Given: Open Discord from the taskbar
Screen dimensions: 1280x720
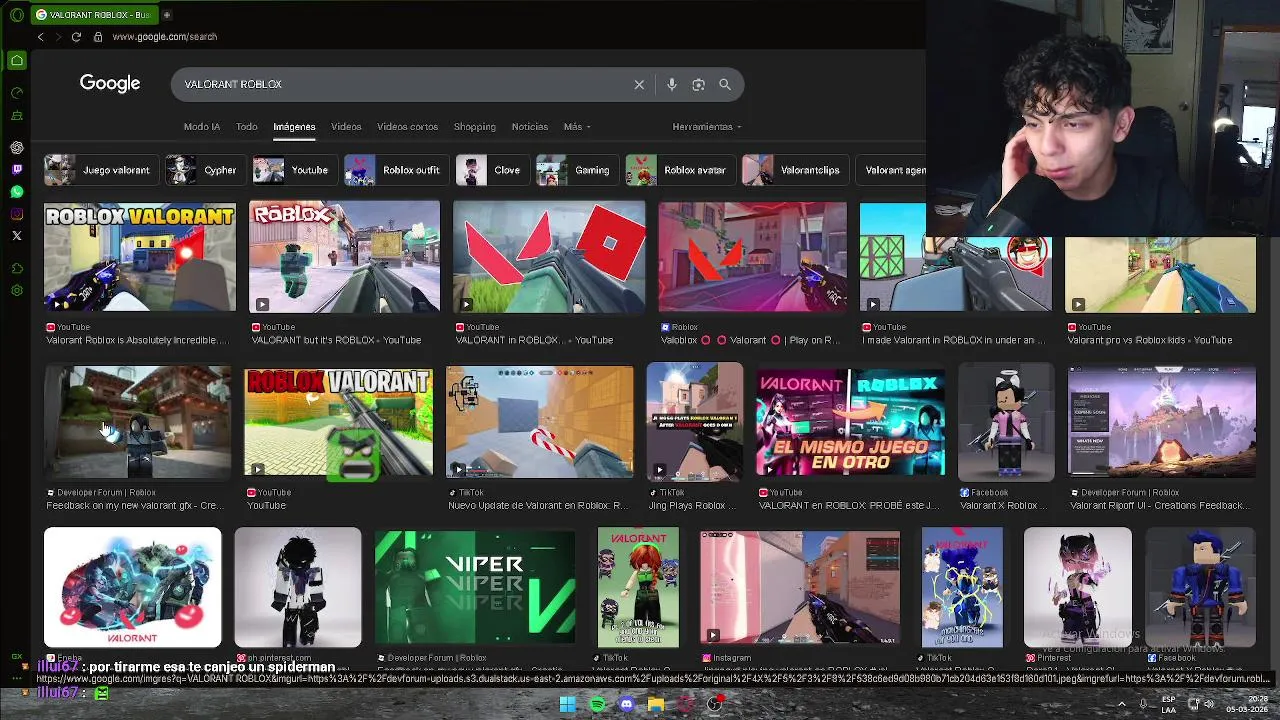Looking at the screenshot, I should click(627, 704).
